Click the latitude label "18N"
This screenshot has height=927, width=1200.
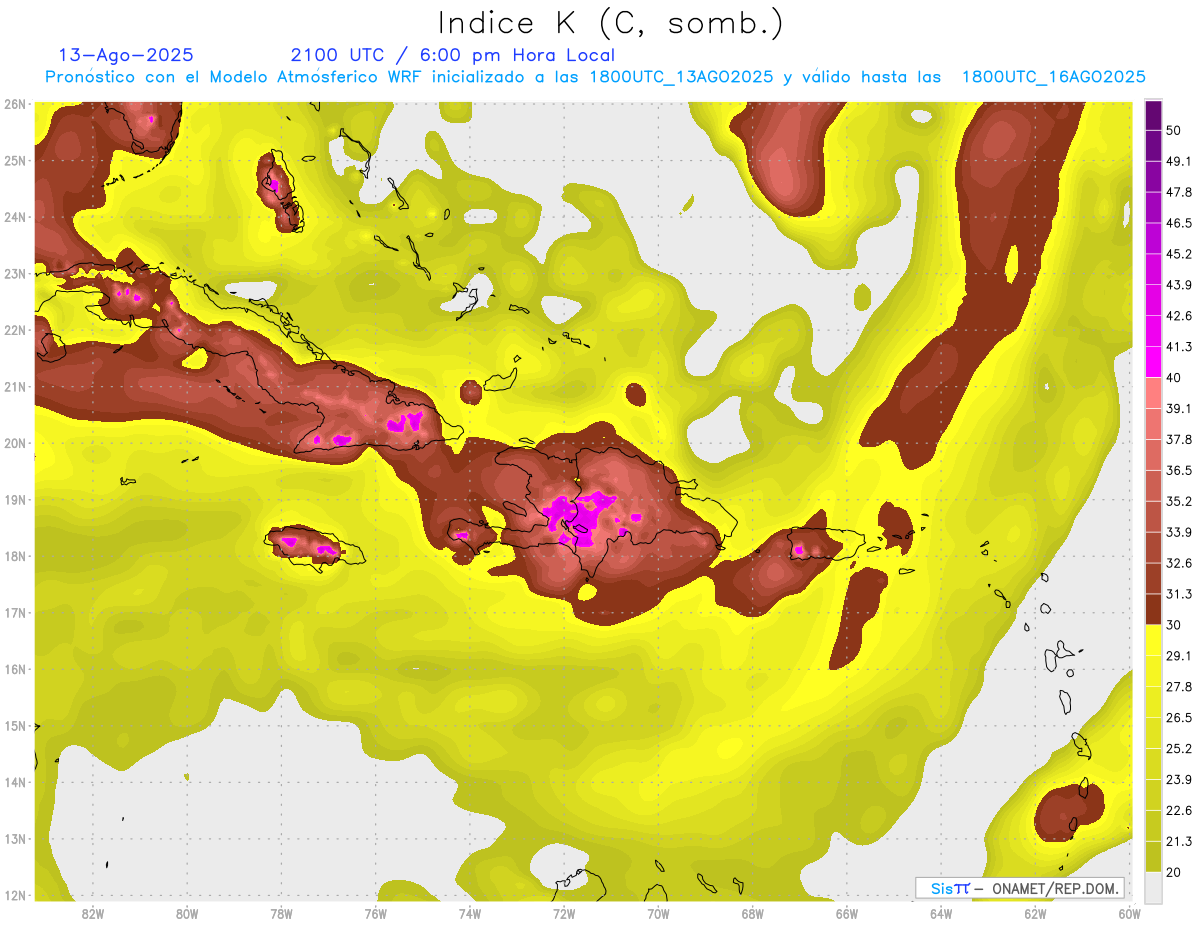(x=15, y=557)
